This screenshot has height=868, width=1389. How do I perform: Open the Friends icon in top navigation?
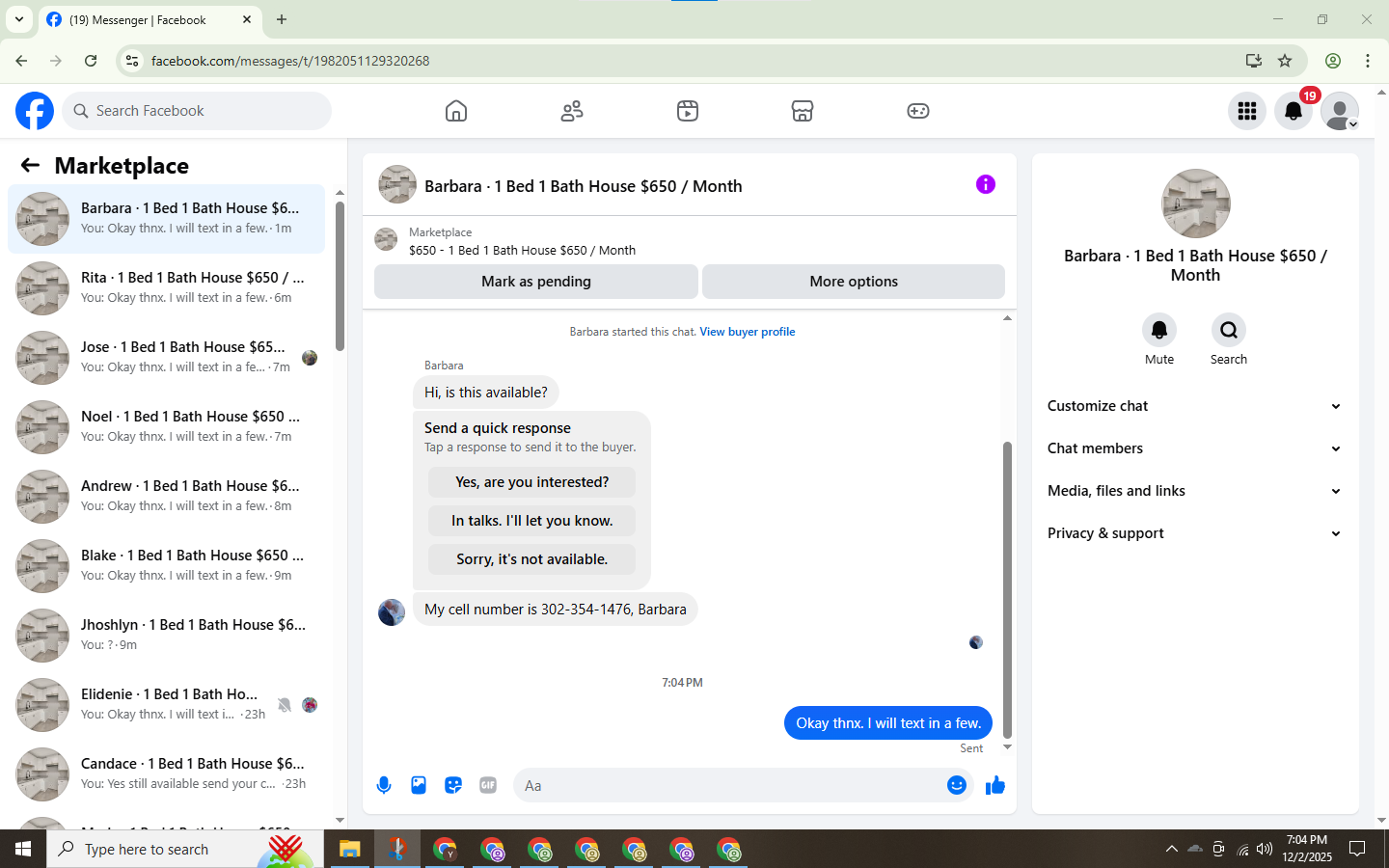pos(572,111)
